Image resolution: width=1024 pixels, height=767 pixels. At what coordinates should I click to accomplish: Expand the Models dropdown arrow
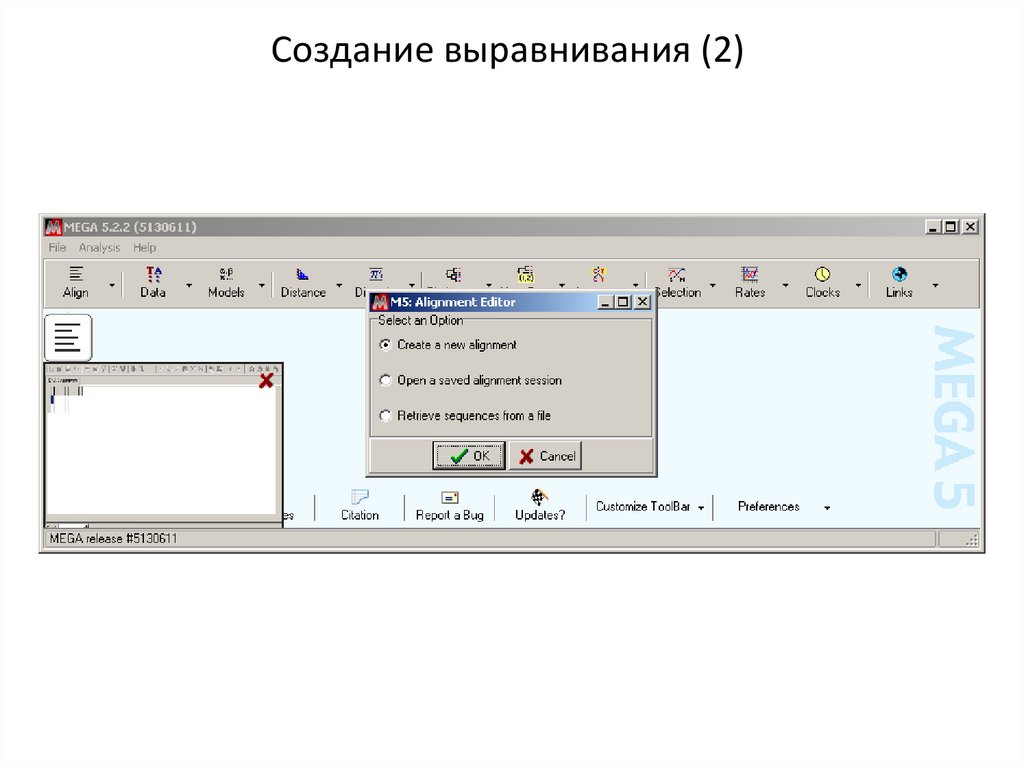262,286
